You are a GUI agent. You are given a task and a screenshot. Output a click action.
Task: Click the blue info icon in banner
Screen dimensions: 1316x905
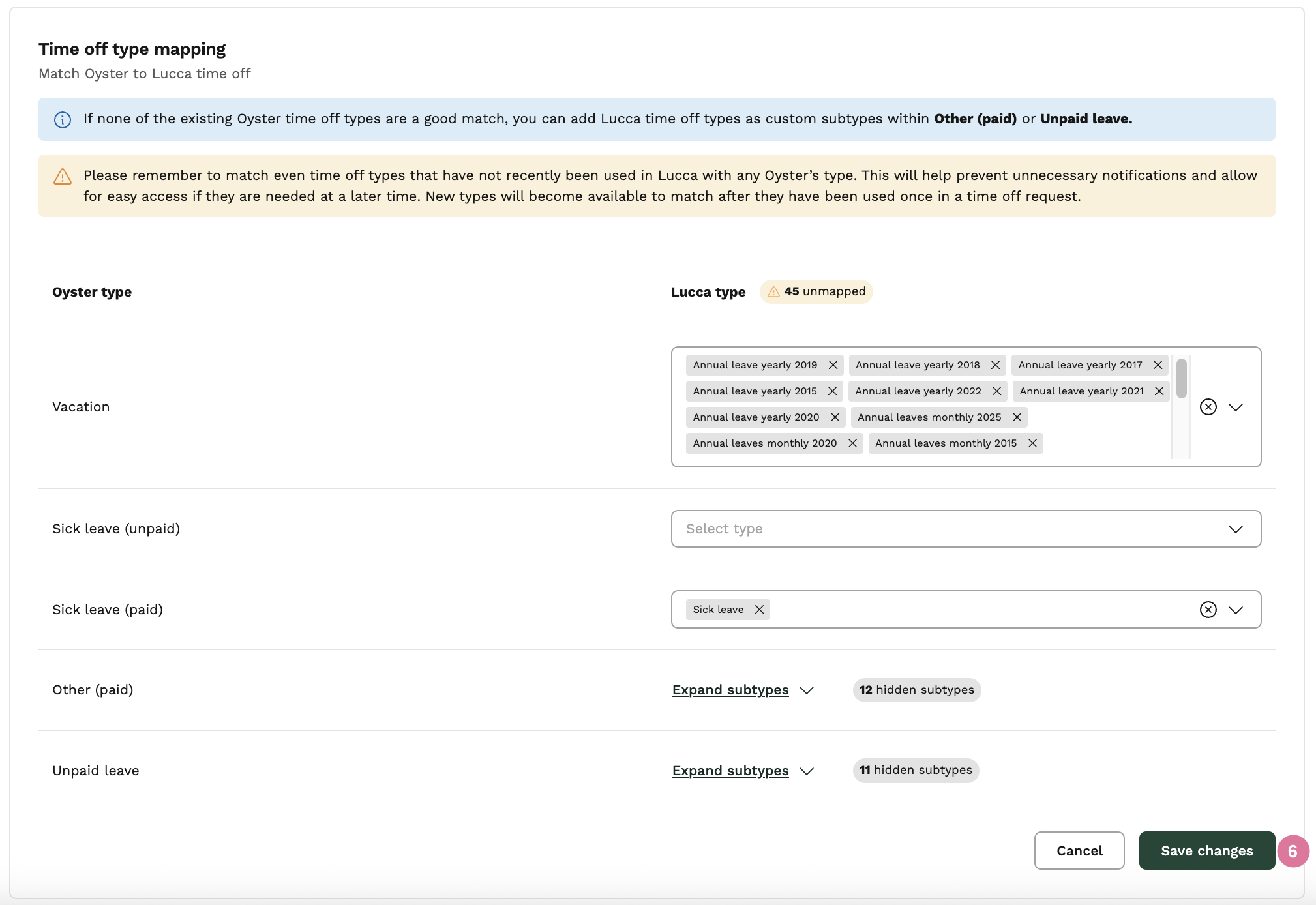pyautogui.click(x=63, y=119)
